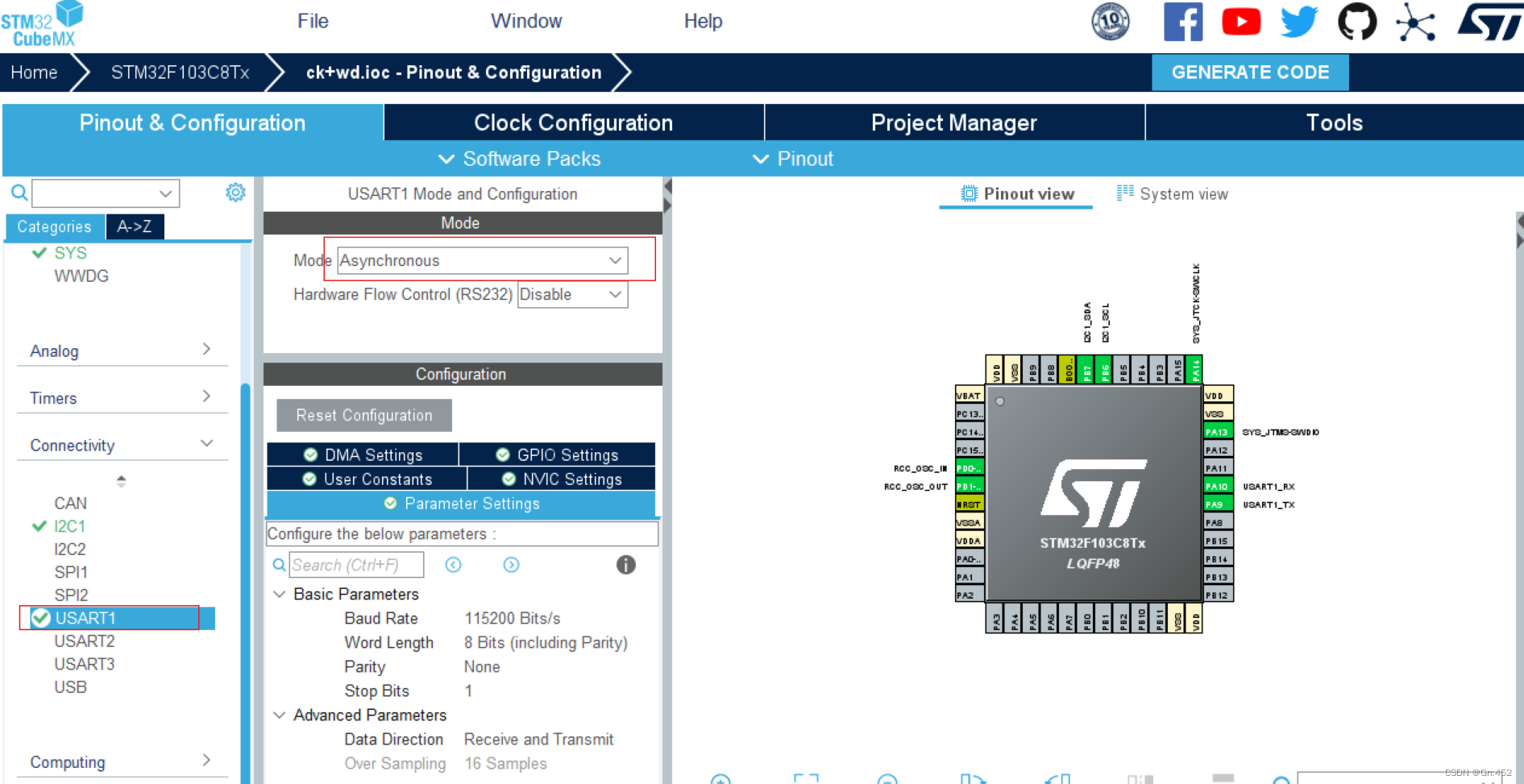The height and width of the screenshot is (784, 1524).
Task: Click the Reset Configuration button
Action: click(x=364, y=415)
